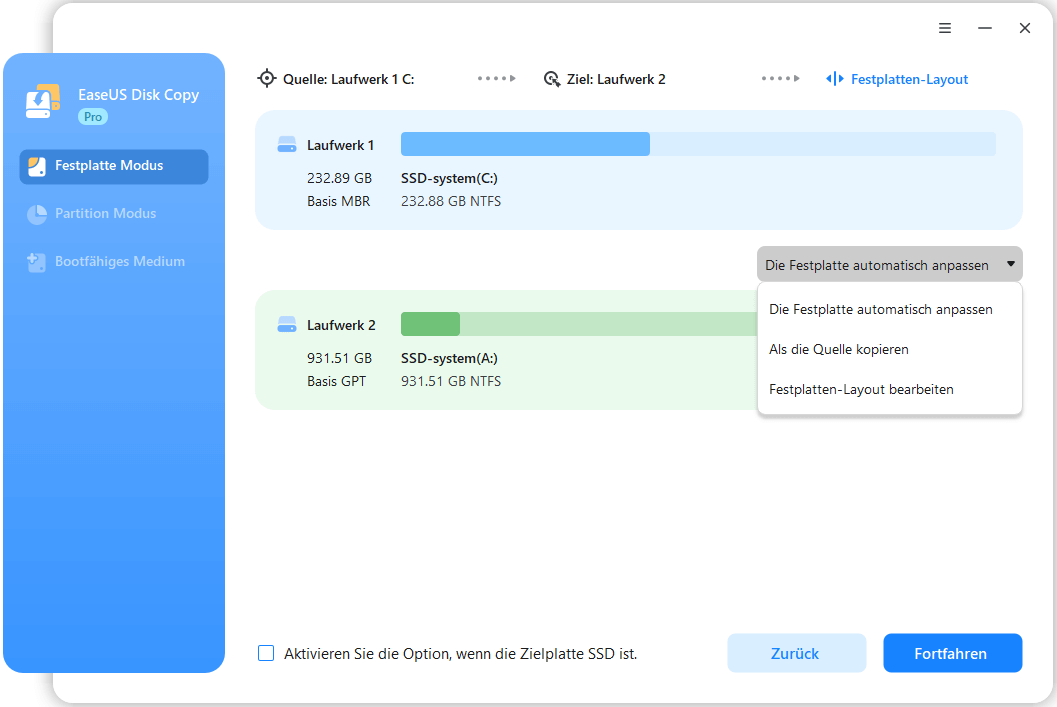Click the dropdown arrow of layout selector
Viewport: 1057px width, 707px height.
(x=1010, y=264)
